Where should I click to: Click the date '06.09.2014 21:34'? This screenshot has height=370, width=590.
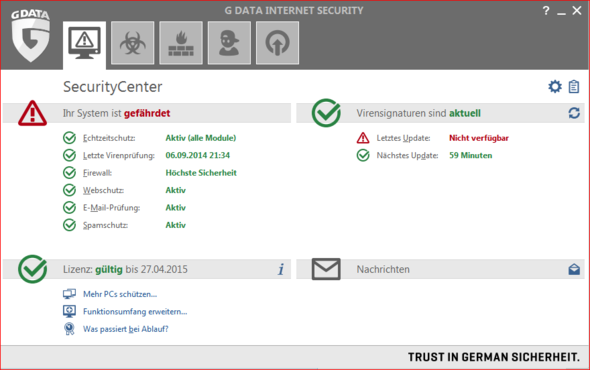tap(198, 155)
